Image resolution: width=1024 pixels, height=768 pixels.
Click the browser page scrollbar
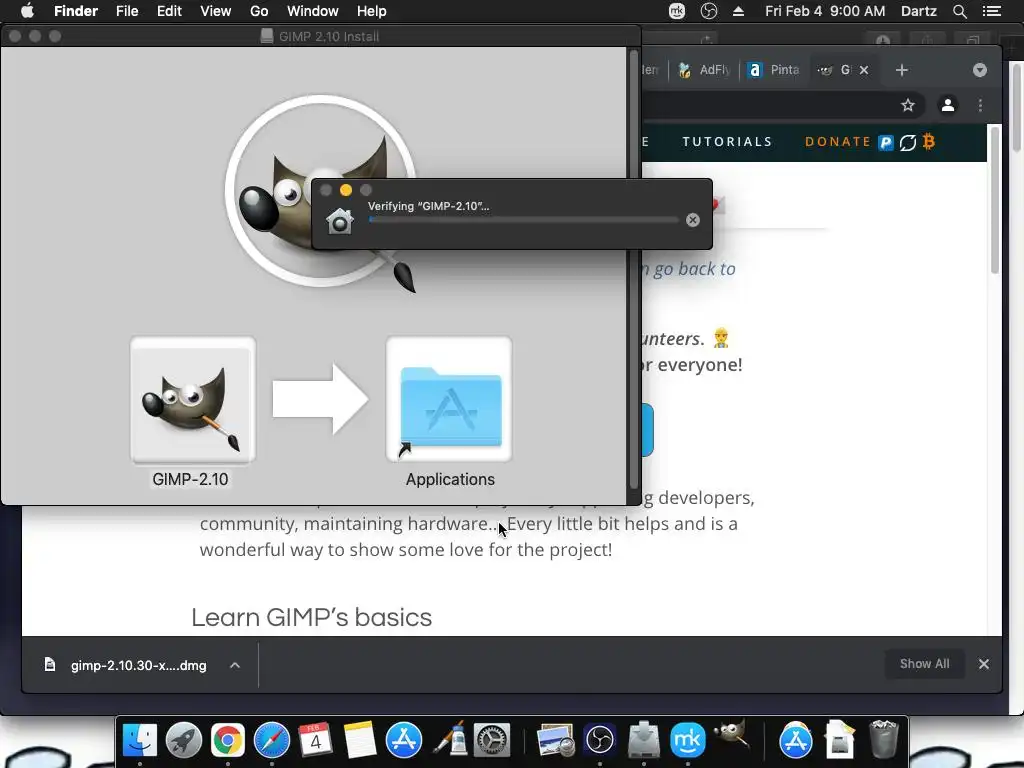(995, 201)
